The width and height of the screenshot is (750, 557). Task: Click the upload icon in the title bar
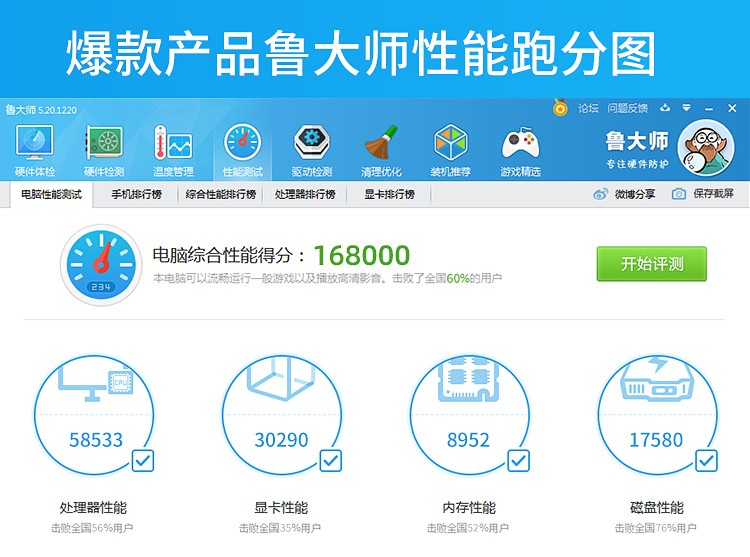(664, 108)
